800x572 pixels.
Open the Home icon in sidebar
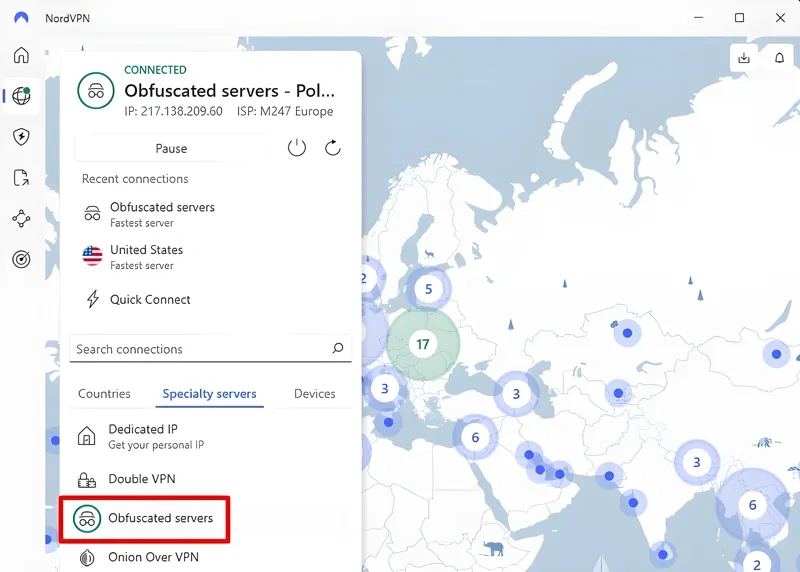click(x=21, y=55)
